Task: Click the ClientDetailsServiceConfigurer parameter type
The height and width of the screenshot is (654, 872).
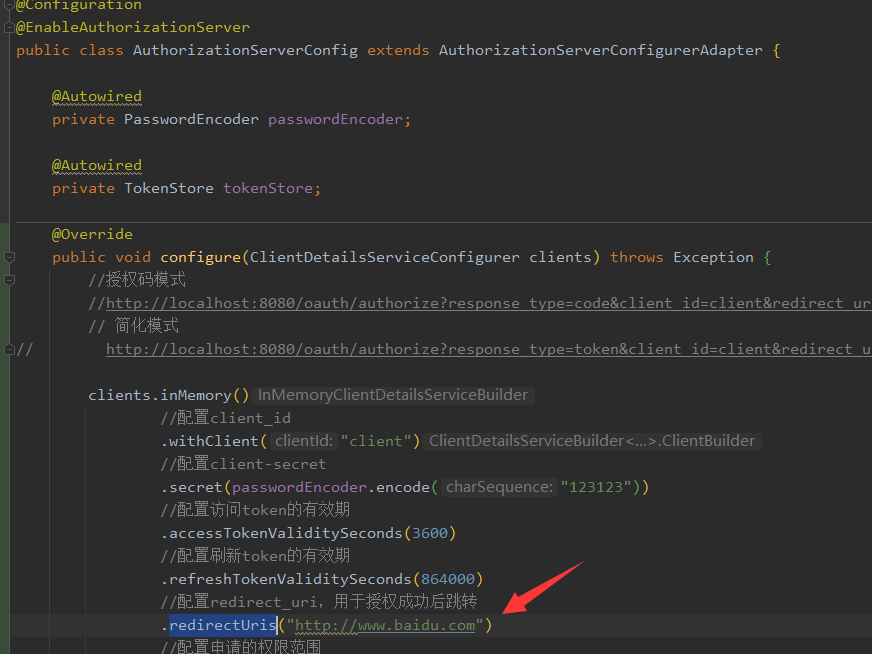Action: point(385,257)
